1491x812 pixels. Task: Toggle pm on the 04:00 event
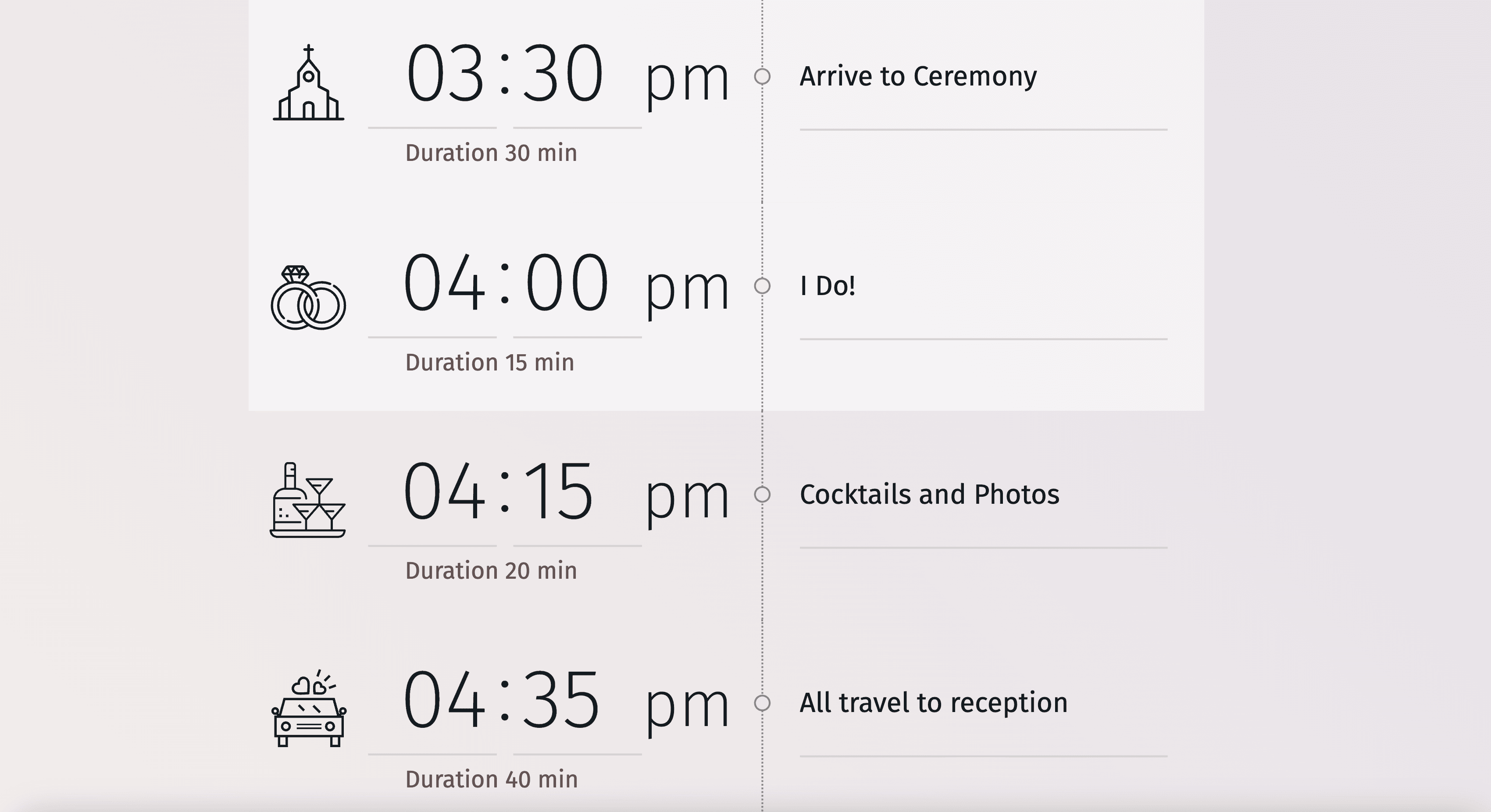click(x=686, y=289)
